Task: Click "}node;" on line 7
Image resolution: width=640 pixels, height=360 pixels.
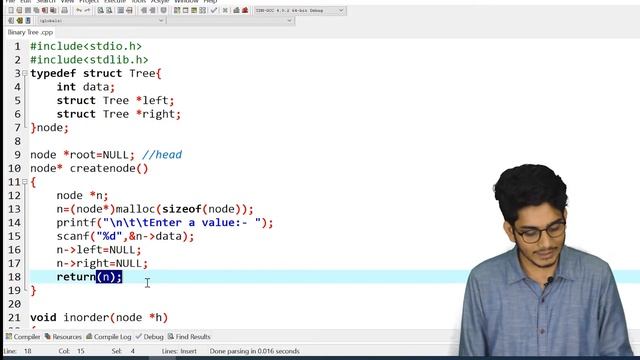Action: click(49, 128)
